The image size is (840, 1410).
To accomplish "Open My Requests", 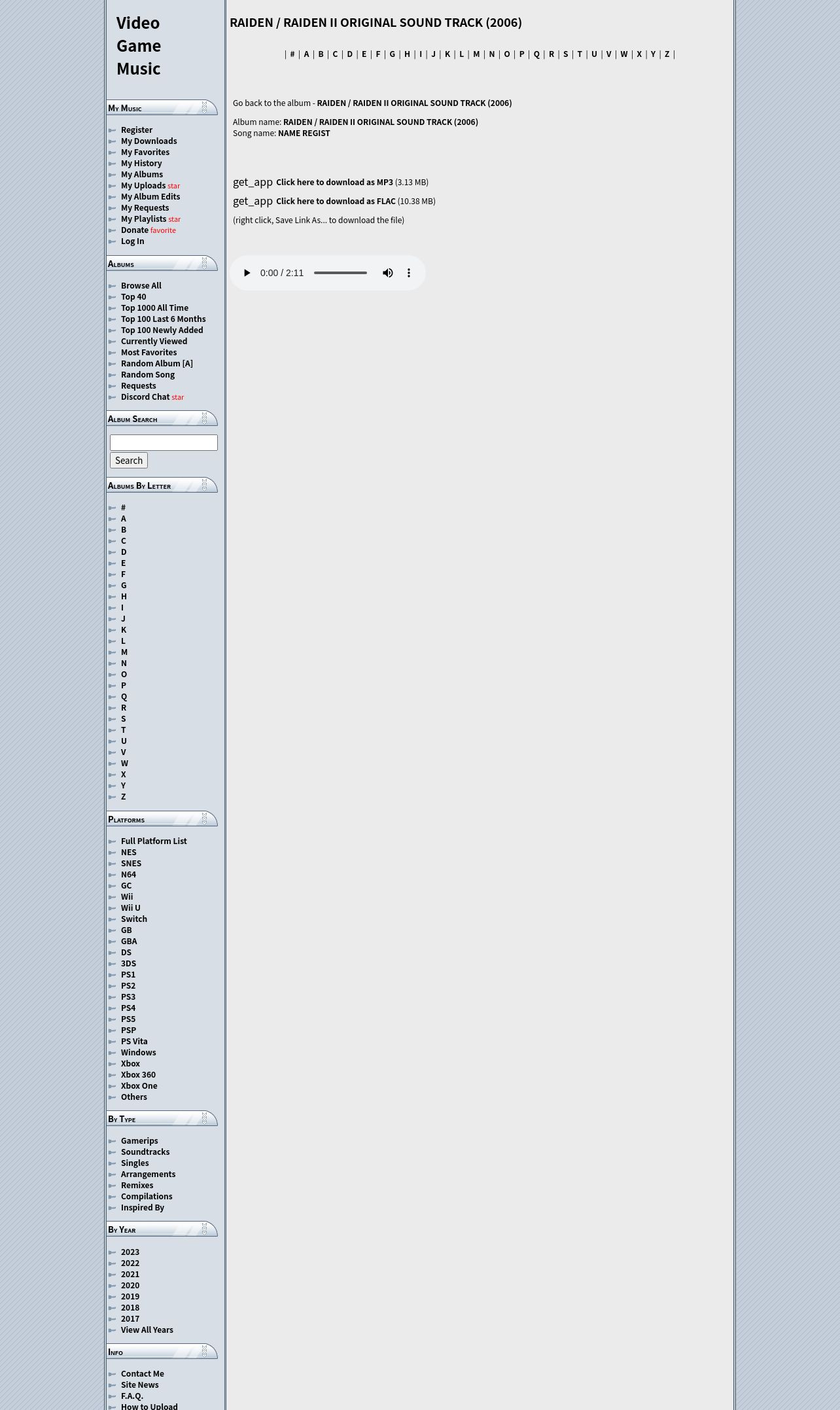I will [x=145, y=208].
